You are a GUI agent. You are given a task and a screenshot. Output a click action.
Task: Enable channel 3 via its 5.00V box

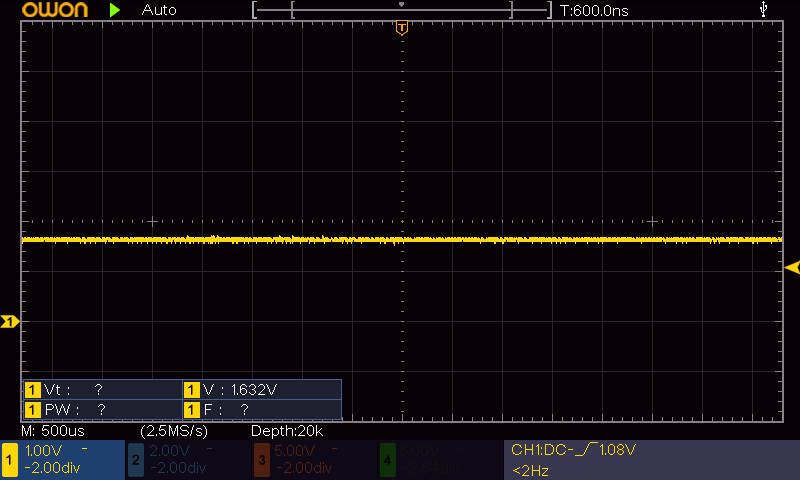pyautogui.click(x=313, y=460)
